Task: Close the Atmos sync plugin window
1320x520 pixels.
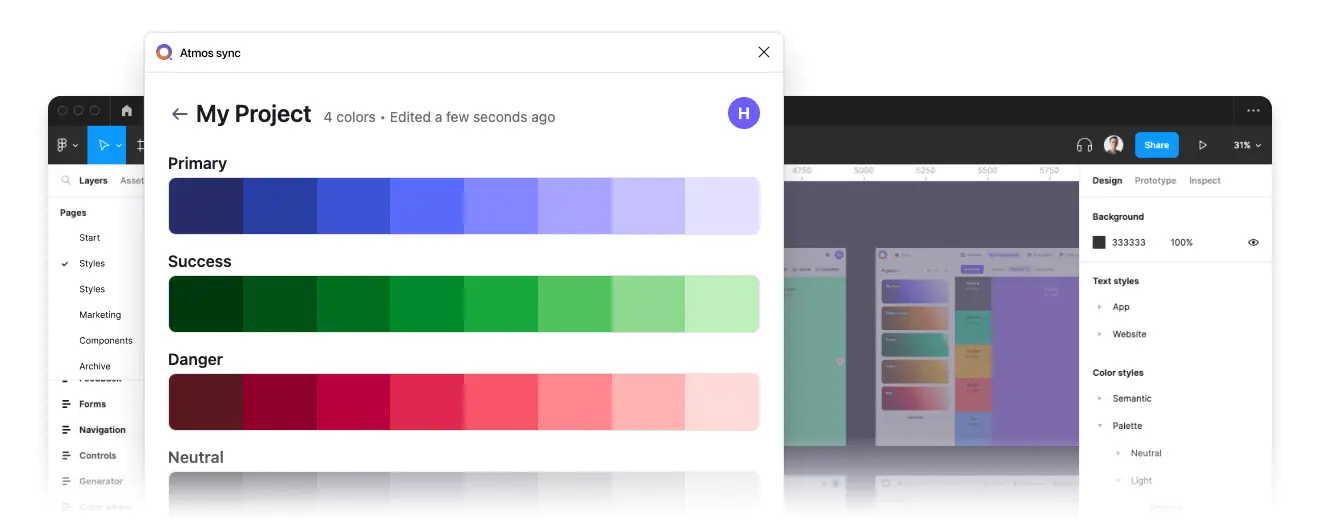Action: tap(764, 52)
